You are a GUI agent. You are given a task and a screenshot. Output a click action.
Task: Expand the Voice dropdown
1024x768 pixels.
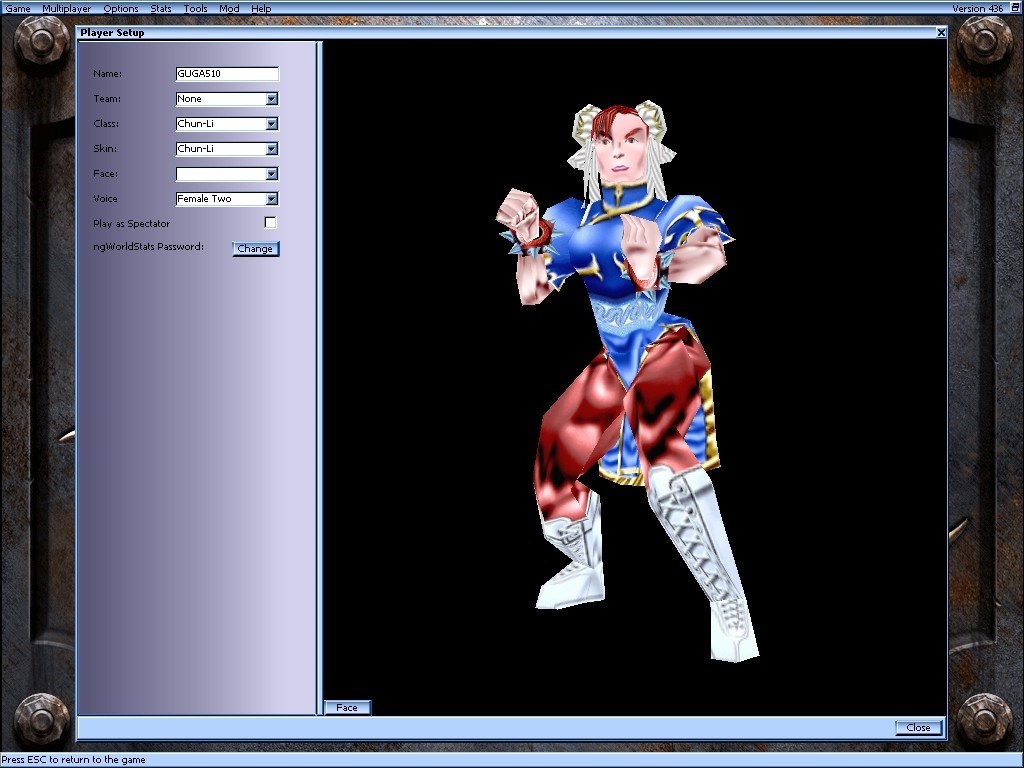272,199
